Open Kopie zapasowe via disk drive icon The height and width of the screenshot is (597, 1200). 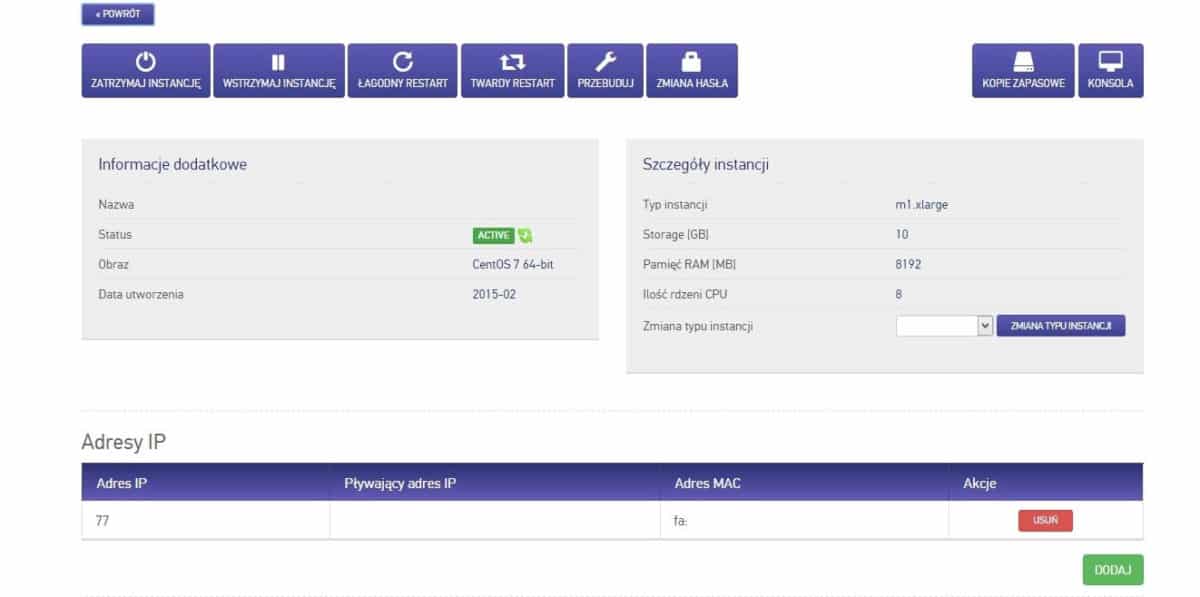click(1023, 62)
